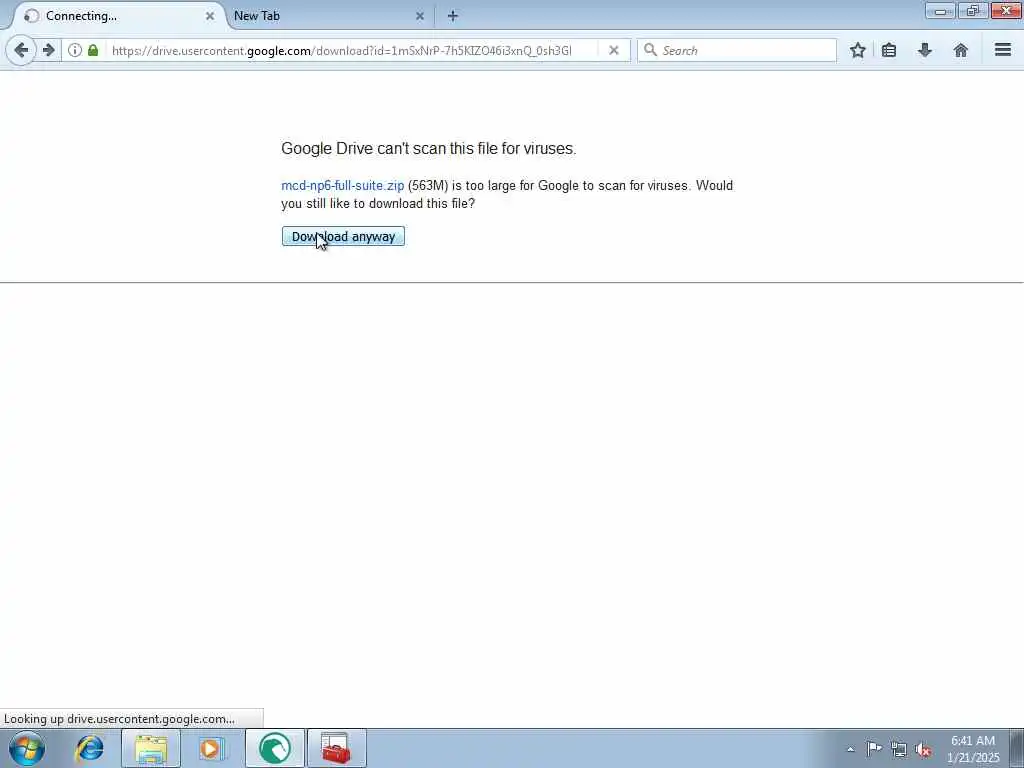Go forward with the forward arrow
Screen dimensions: 1024x768
coord(48,50)
